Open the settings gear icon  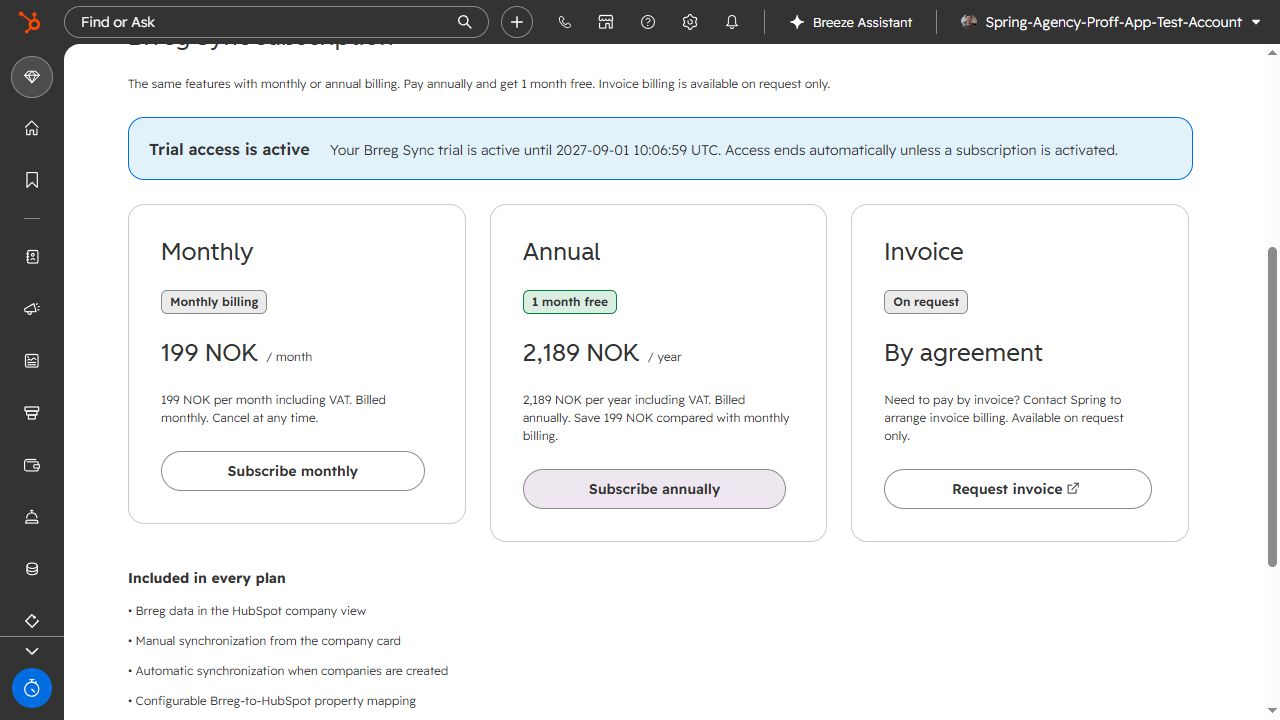690,22
